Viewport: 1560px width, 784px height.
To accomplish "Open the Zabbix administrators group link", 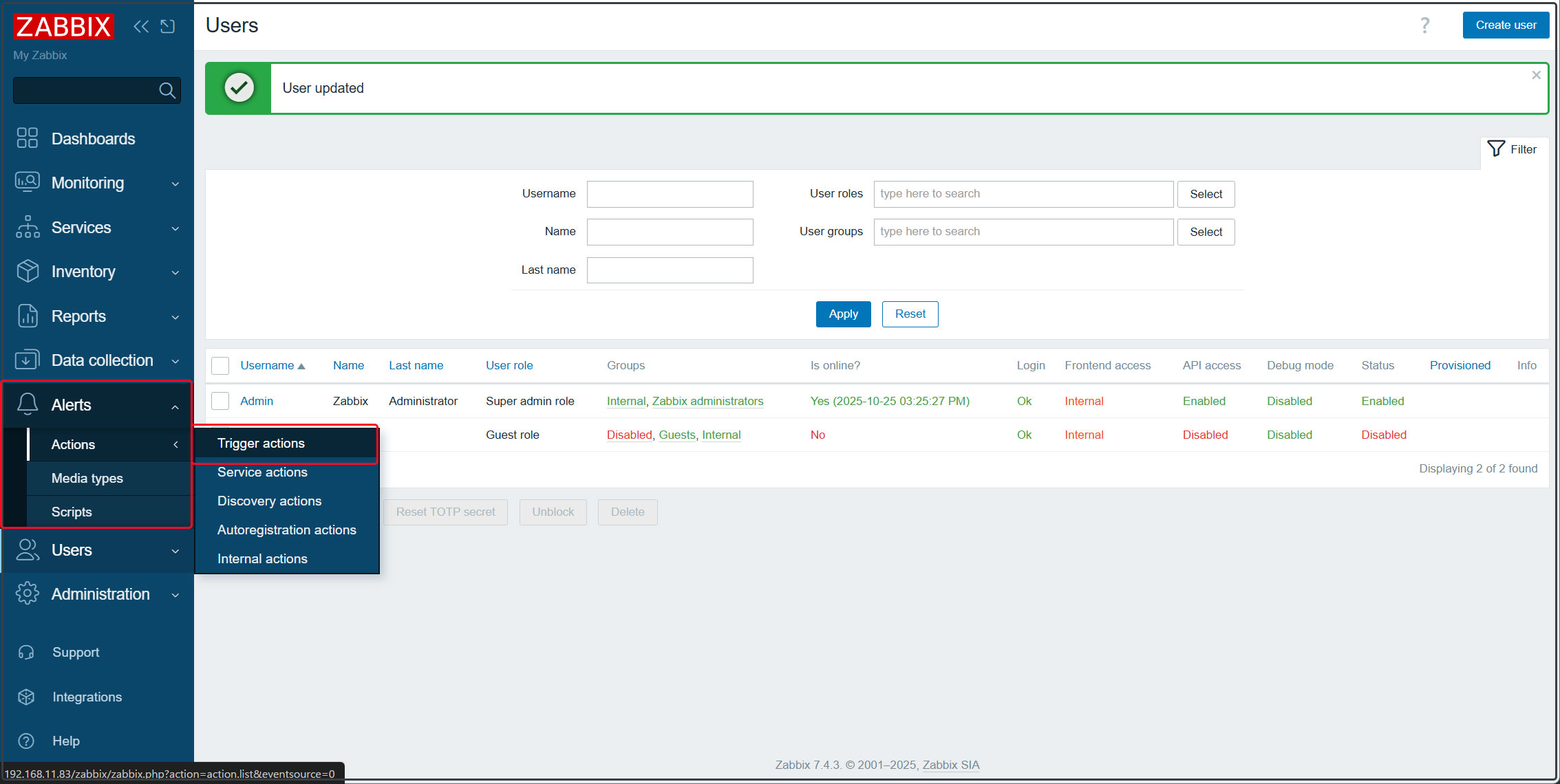I will click(707, 401).
